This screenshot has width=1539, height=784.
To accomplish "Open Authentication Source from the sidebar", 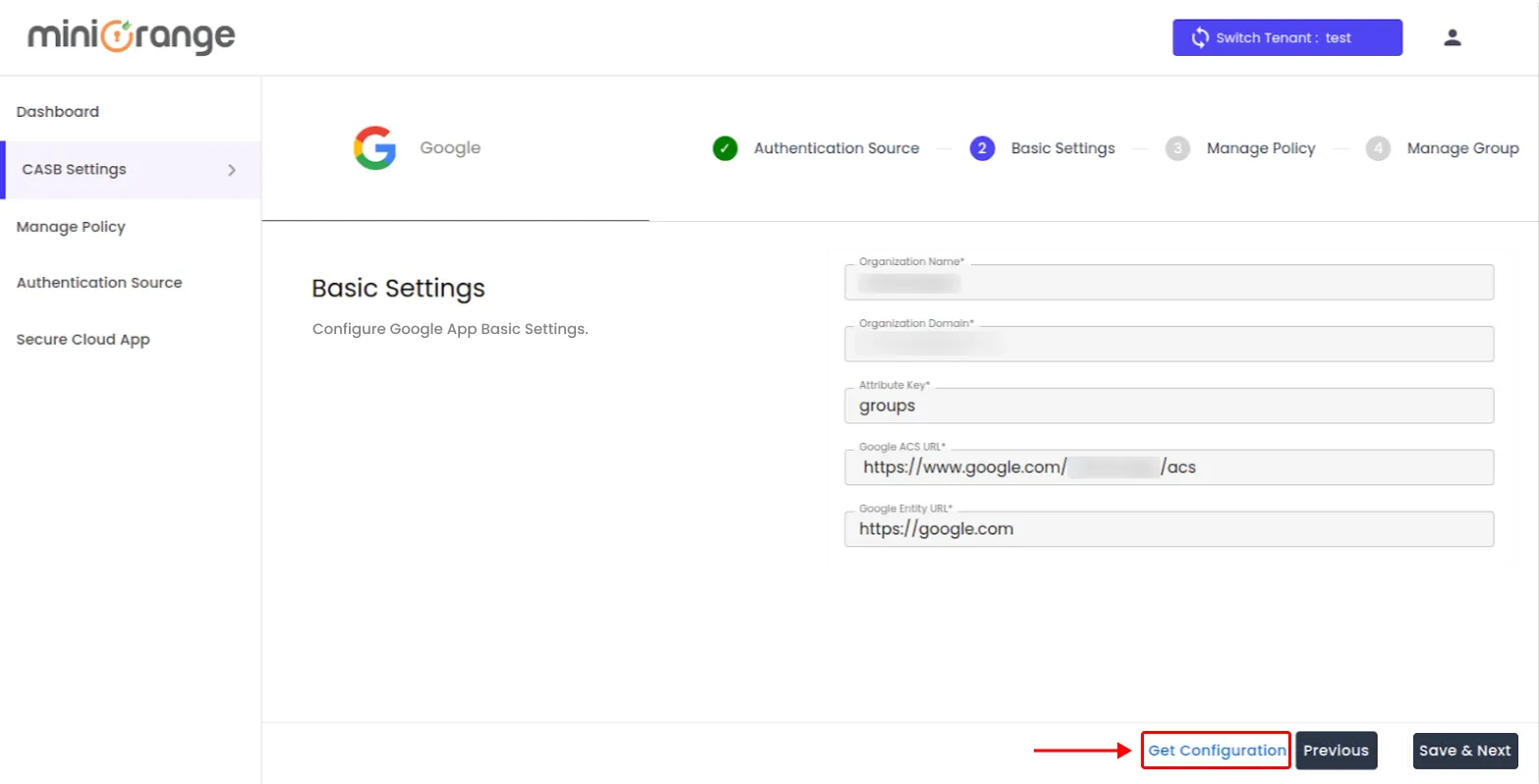I will 99,282.
